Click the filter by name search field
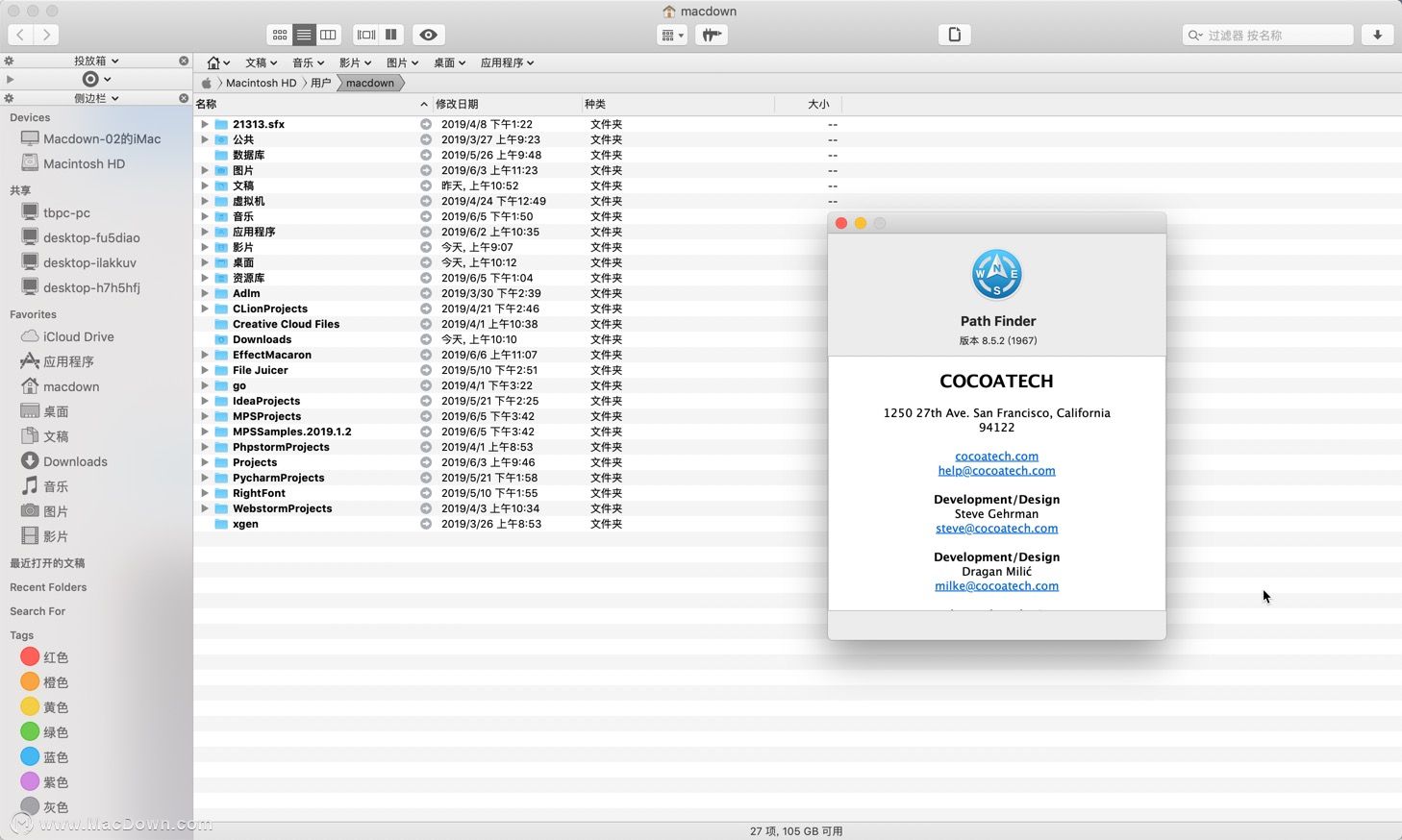The width and height of the screenshot is (1402, 840). coord(1267,35)
